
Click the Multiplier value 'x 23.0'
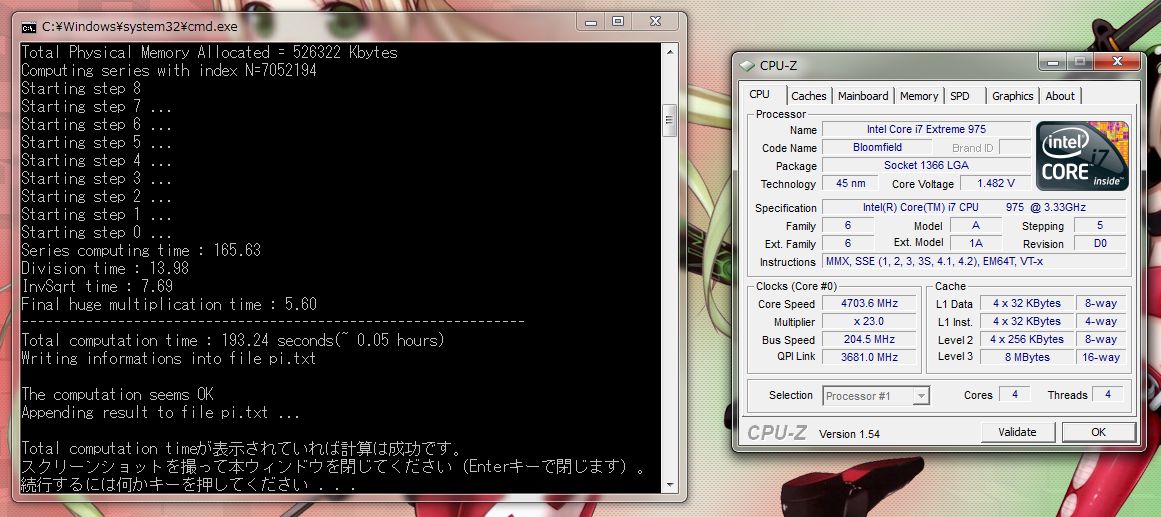click(x=869, y=321)
